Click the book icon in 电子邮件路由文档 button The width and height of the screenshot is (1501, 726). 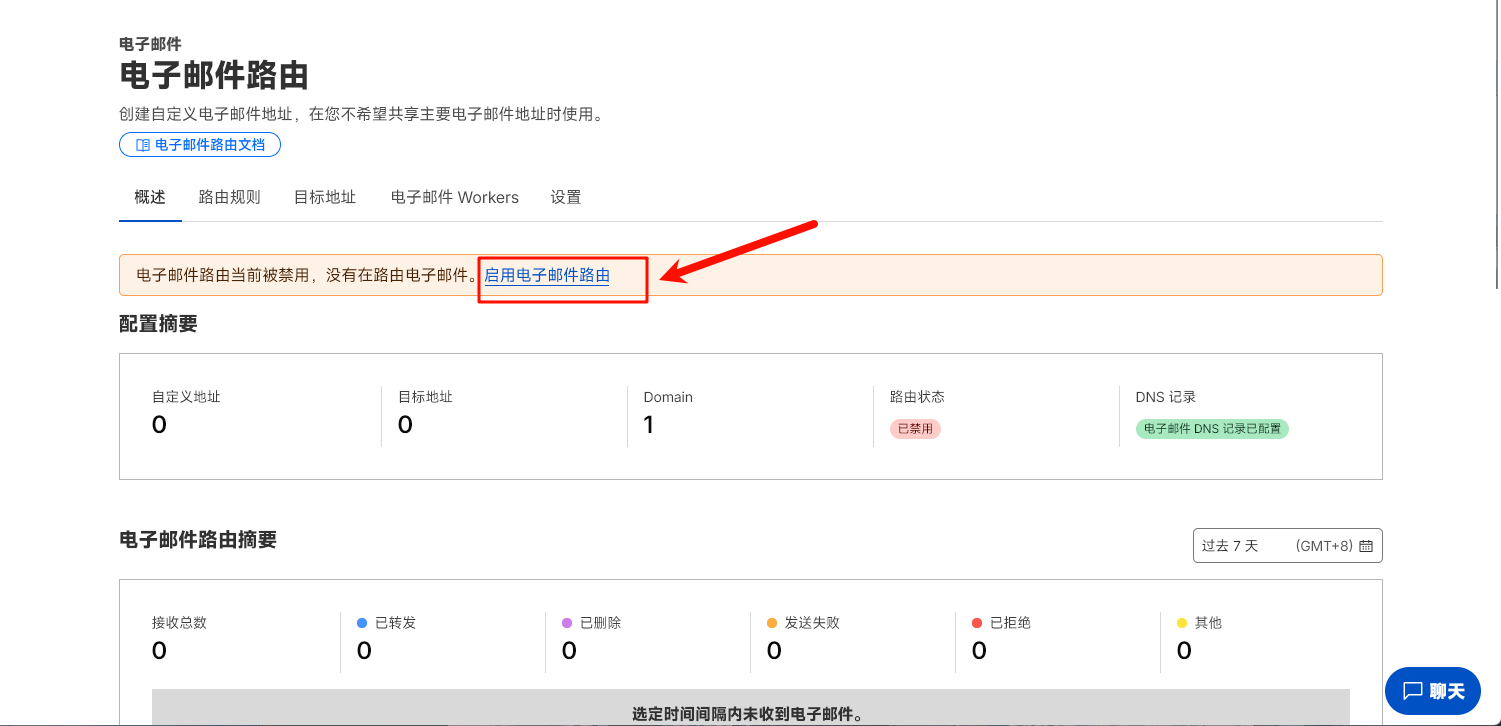(142, 145)
